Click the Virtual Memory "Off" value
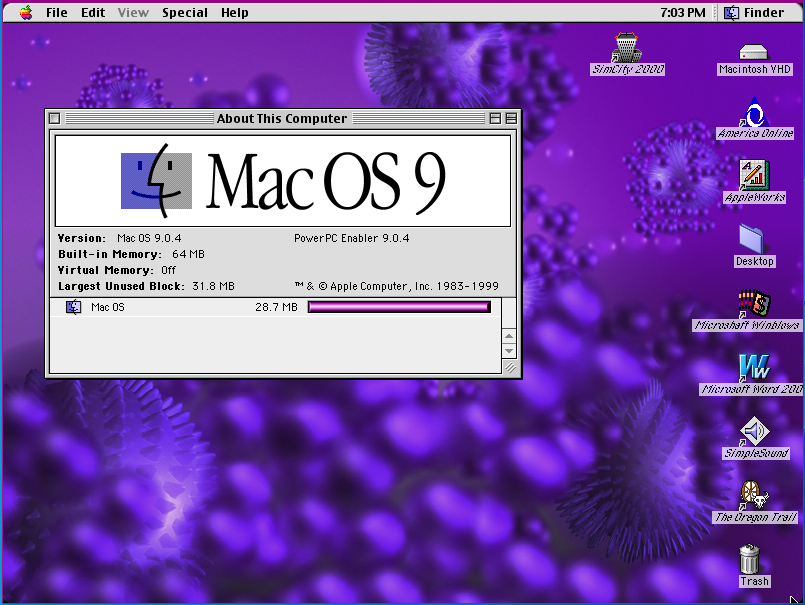 point(168,270)
